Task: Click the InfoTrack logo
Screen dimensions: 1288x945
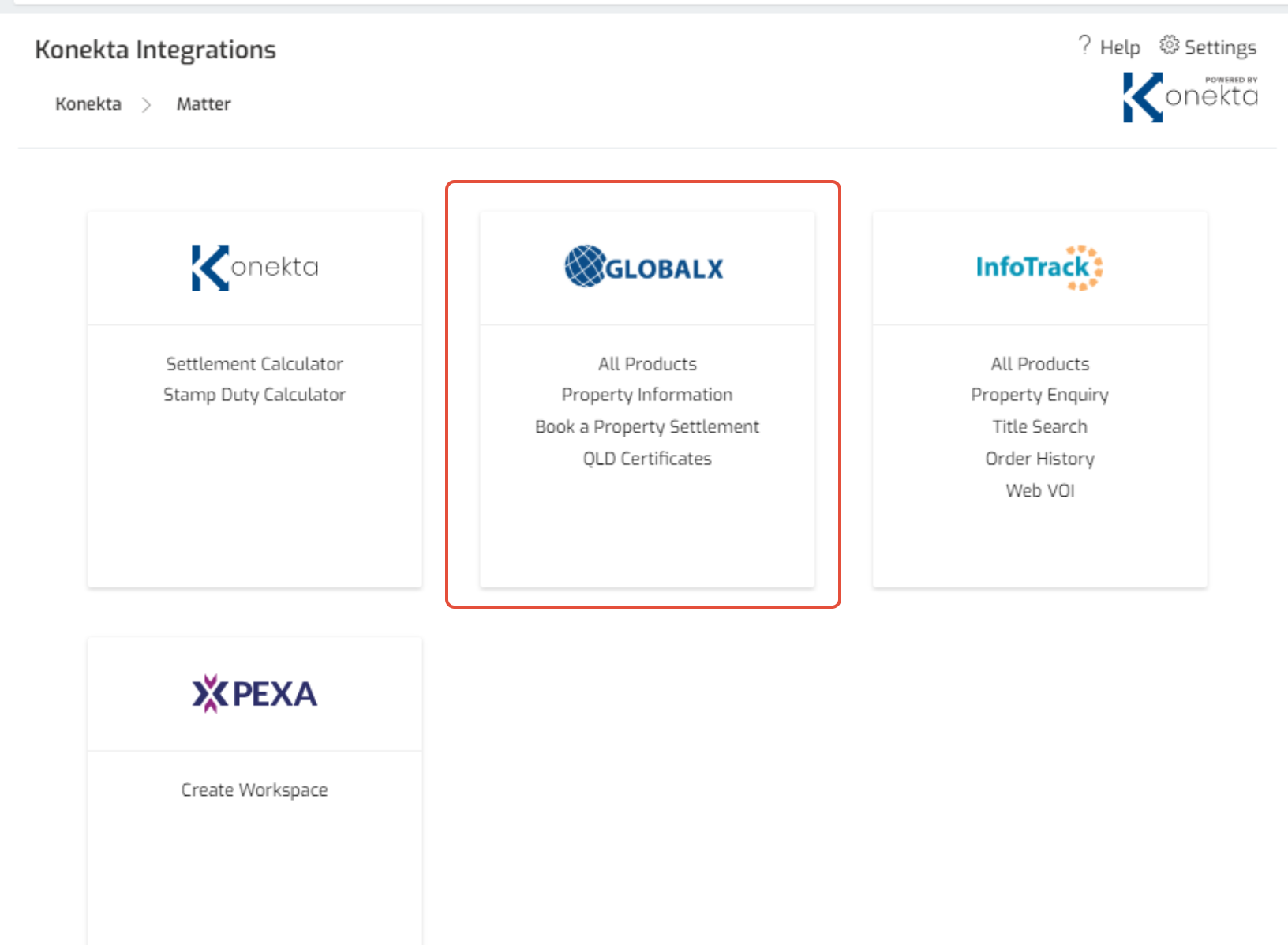Action: click(1039, 268)
